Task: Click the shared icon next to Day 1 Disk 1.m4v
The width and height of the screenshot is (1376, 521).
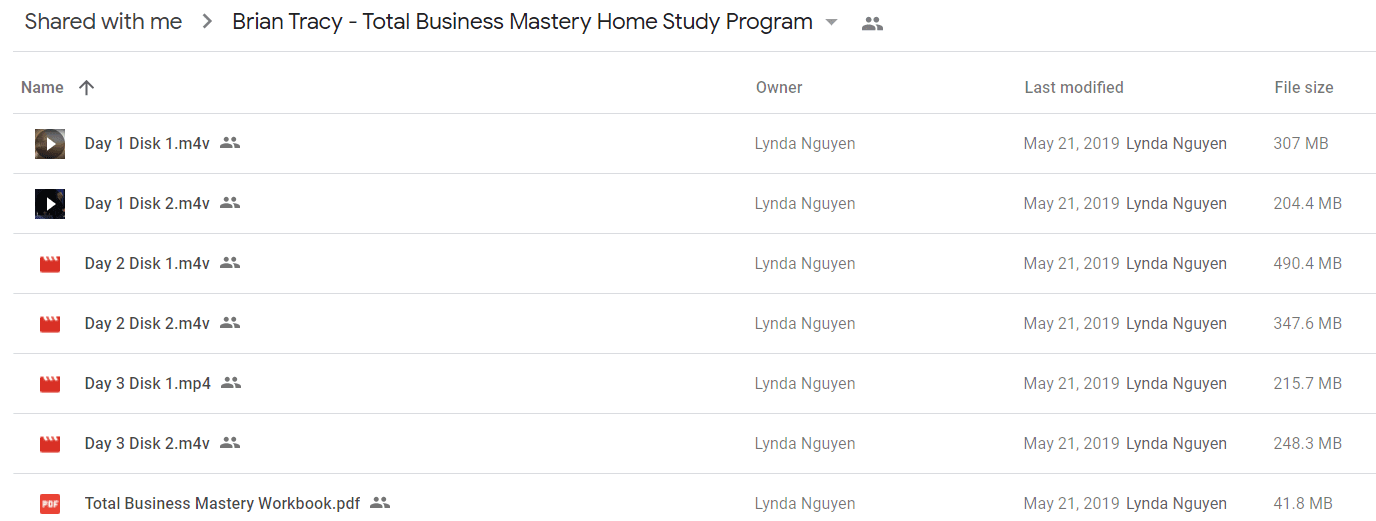Action: click(x=230, y=143)
